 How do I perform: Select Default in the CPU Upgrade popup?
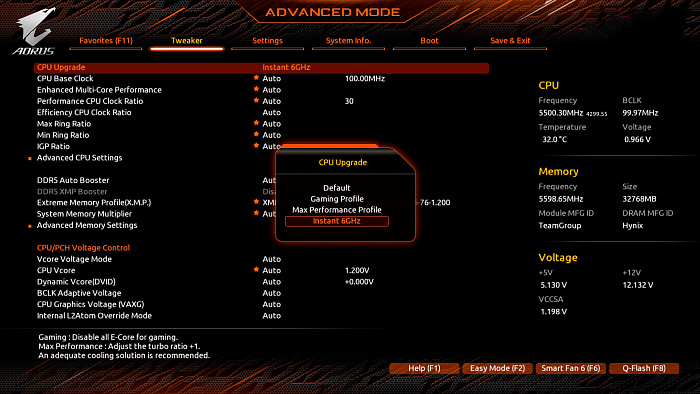pyautogui.click(x=337, y=188)
